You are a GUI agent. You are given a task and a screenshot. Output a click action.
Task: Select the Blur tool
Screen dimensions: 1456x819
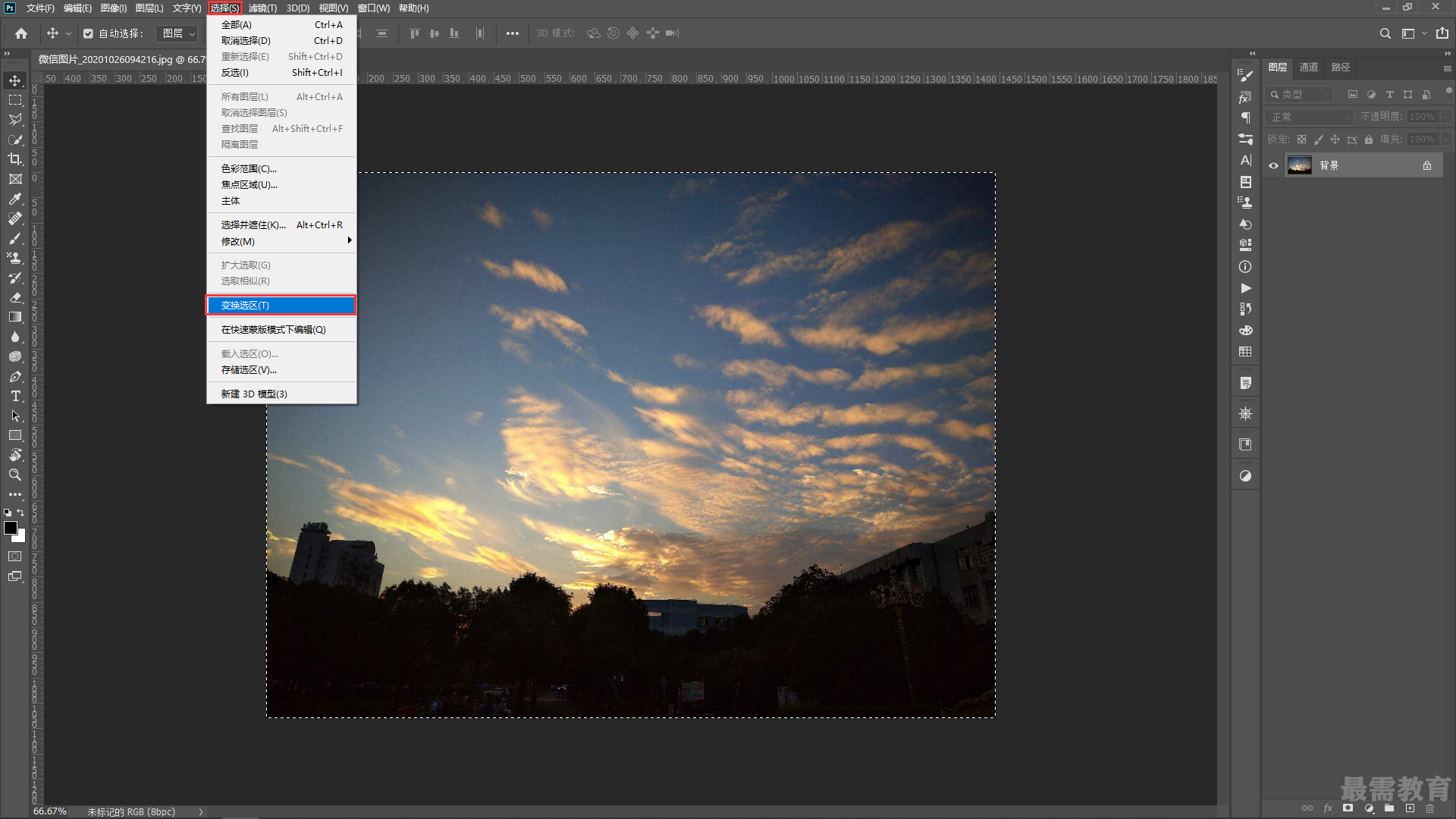15,337
